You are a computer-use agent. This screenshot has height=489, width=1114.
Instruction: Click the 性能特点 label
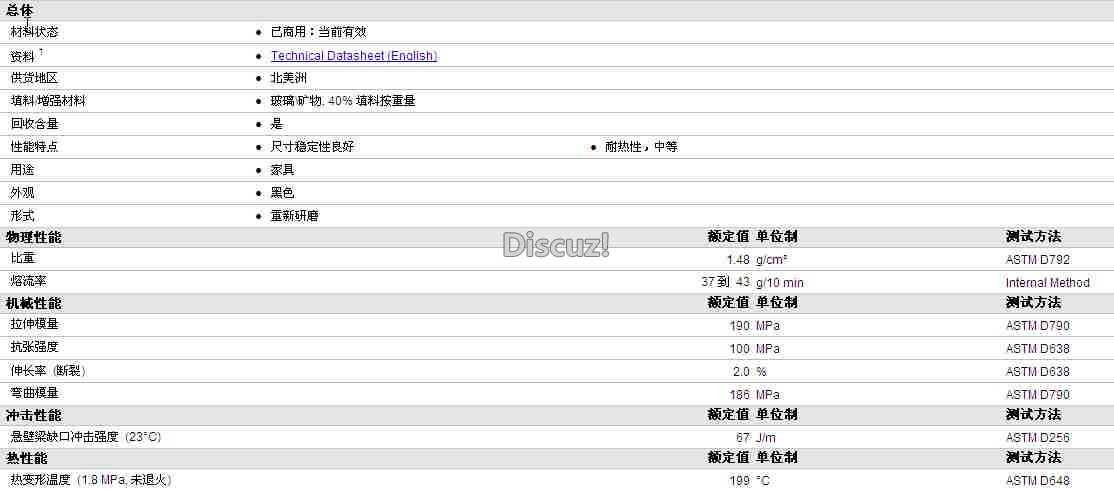pyautogui.click(x=34, y=147)
